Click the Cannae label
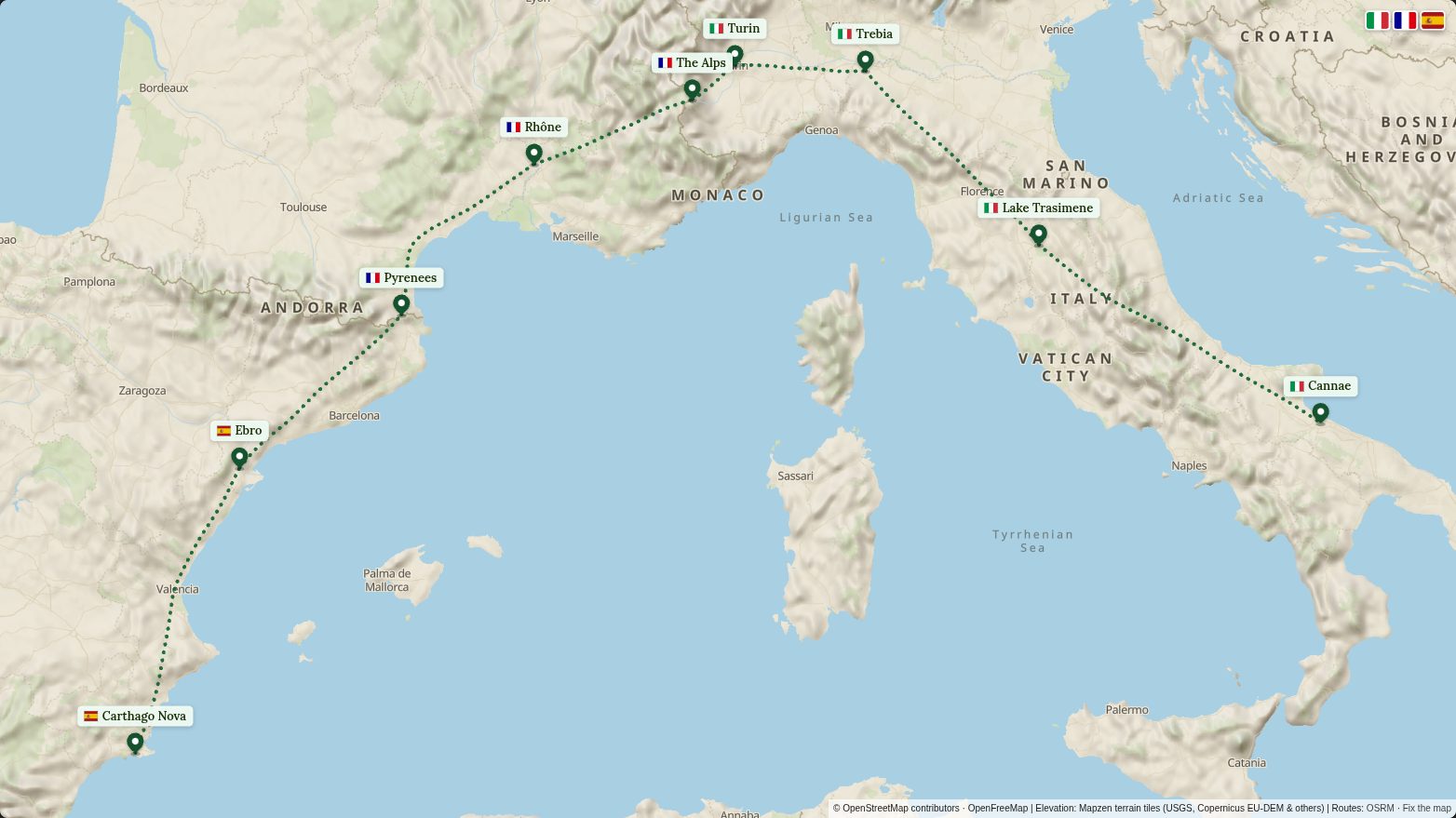This screenshot has width=1456, height=818. pyautogui.click(x=1320, y=385)
